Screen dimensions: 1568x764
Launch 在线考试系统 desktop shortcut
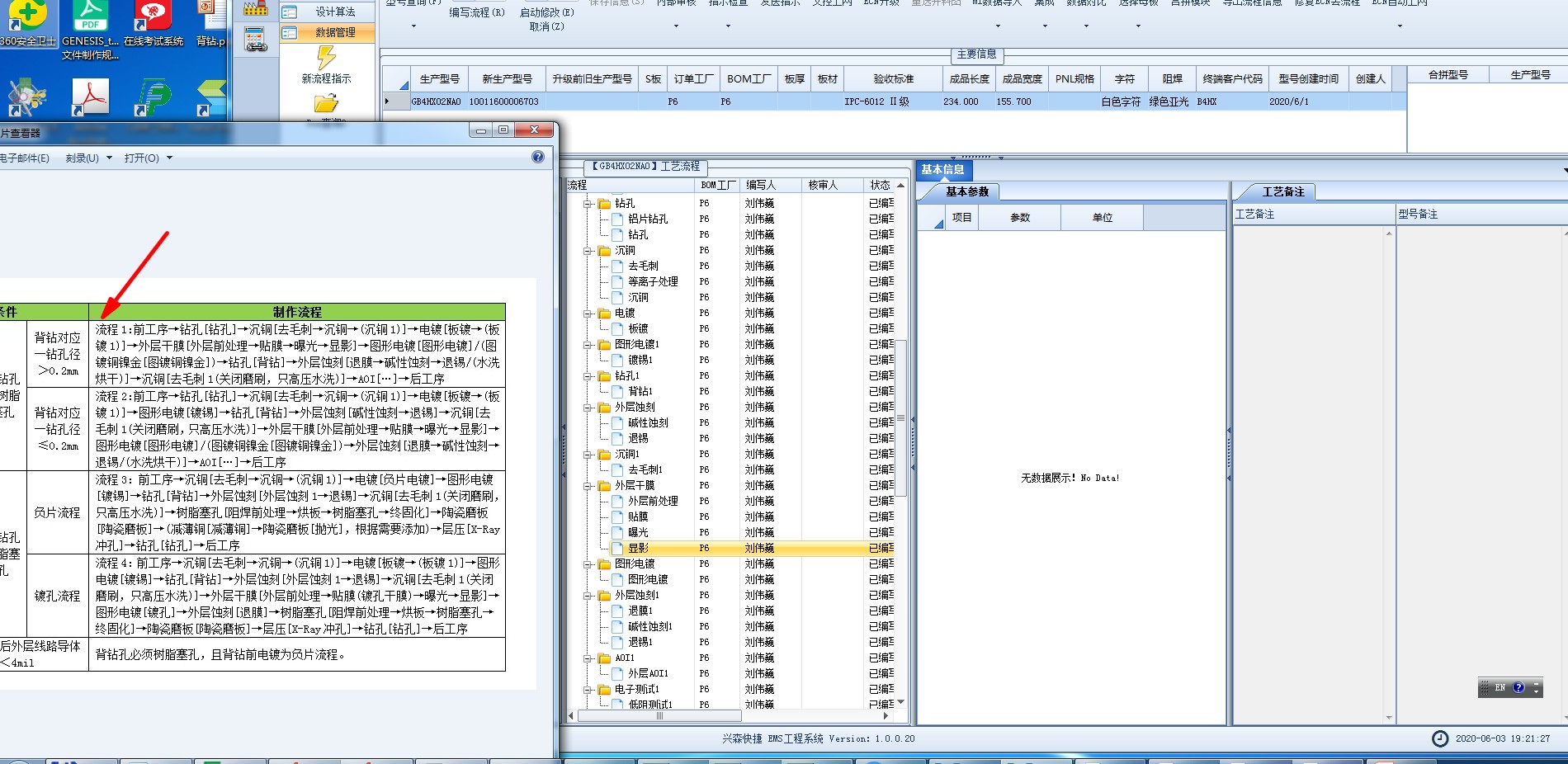click(153, 23)
